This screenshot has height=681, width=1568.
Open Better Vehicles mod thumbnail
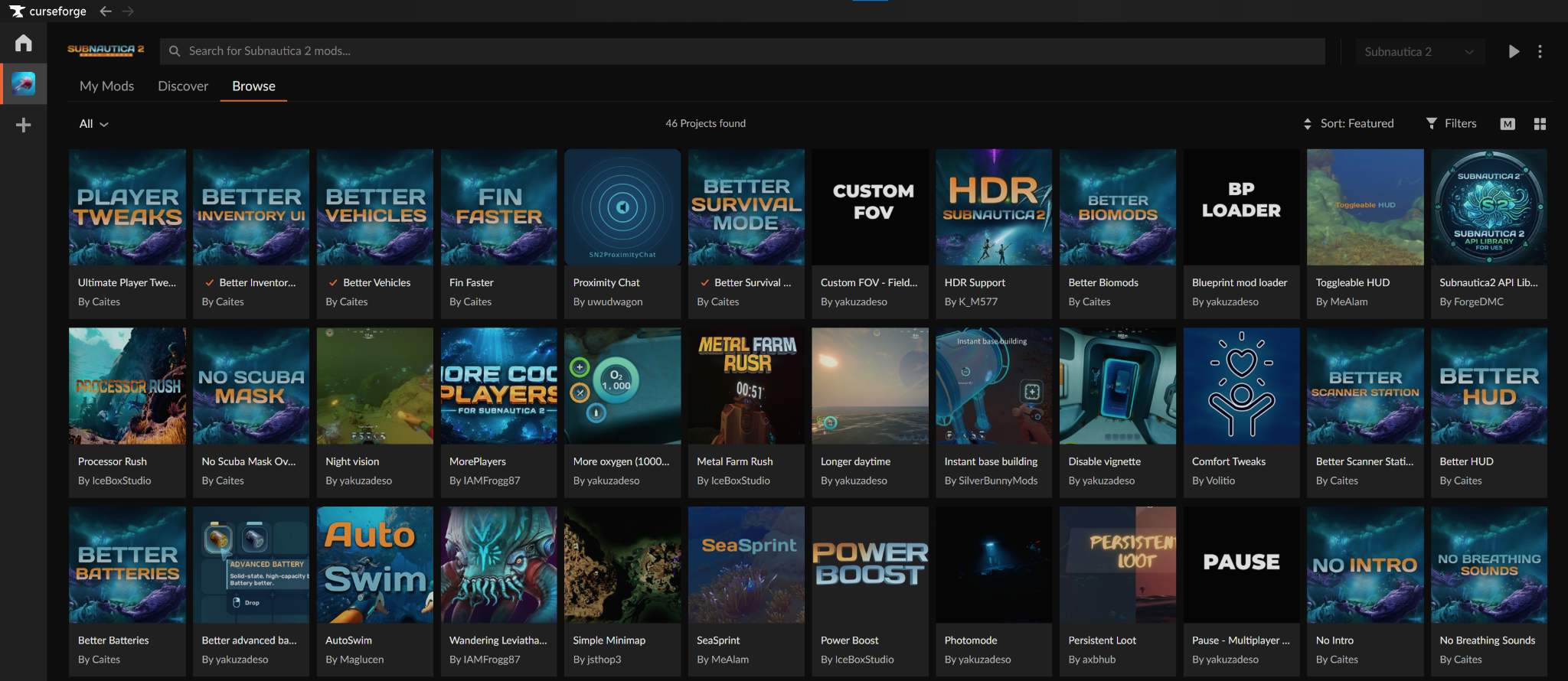(375, 207)
